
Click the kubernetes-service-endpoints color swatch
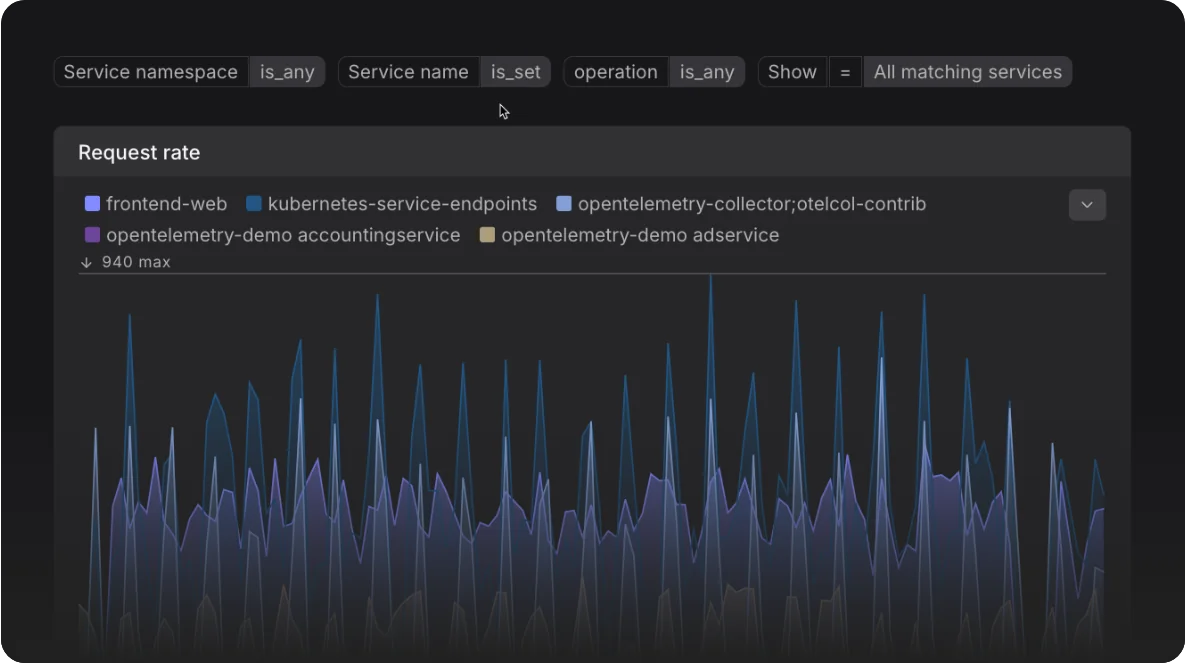254,203
